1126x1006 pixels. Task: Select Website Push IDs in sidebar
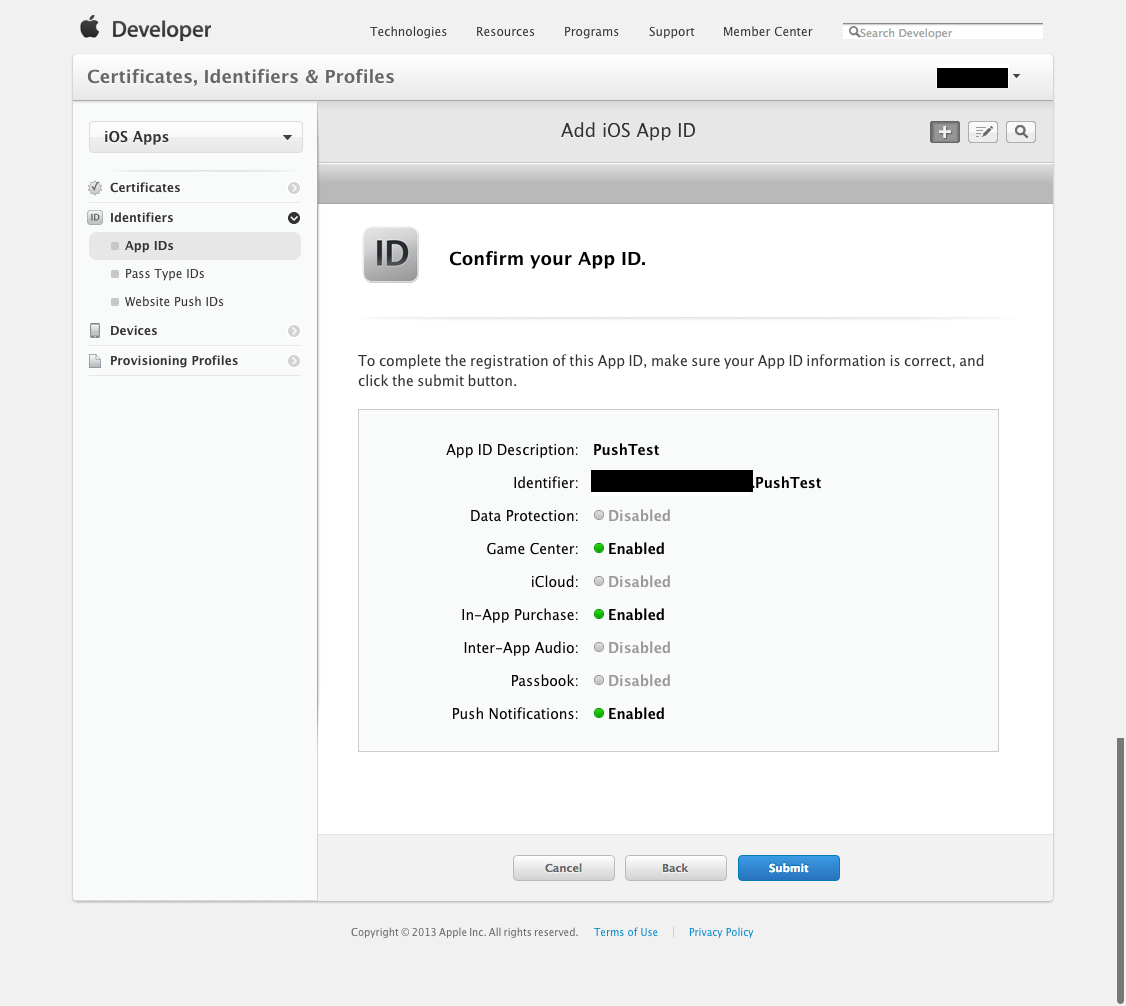[174, 302]
